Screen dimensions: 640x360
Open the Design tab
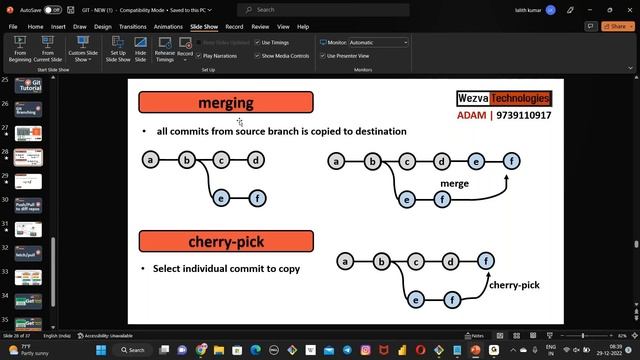[102, 27]
